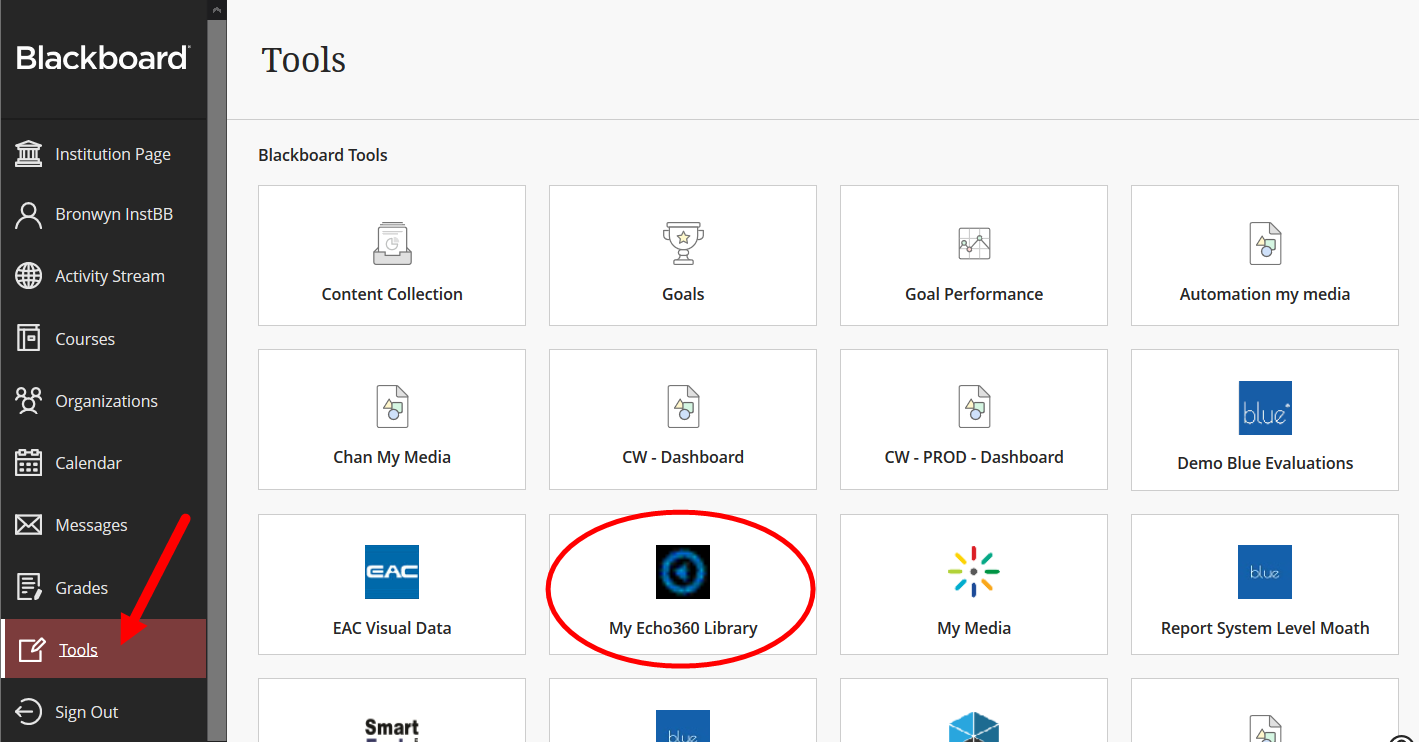The image size is (1419, 742).
Task: Open the Content Collection drawer icon
Action: point(392,243)
